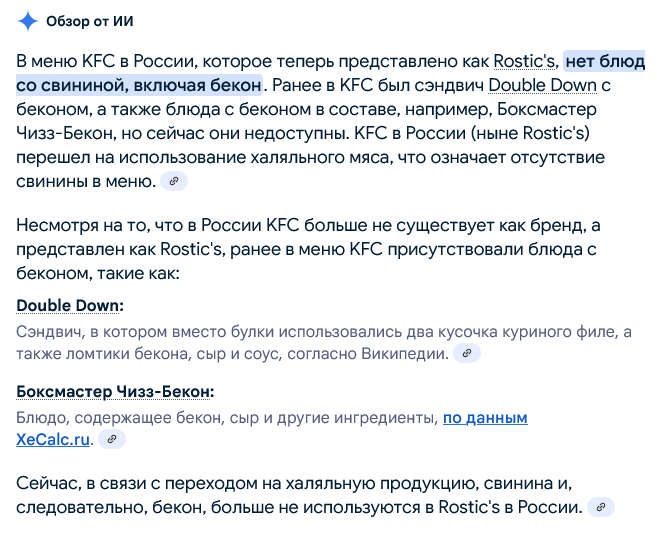
Task: Click link icon next to XeCalc.ru
Action: pos(112,439)
